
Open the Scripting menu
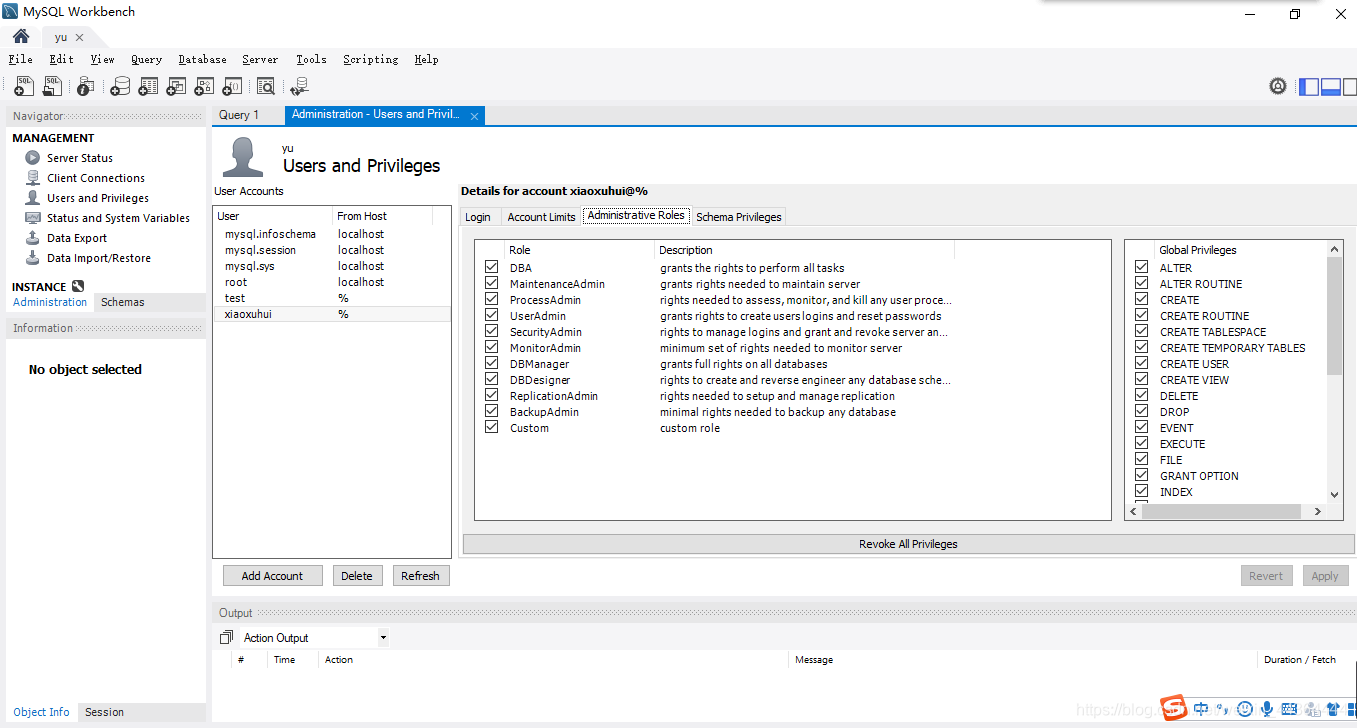371,59
